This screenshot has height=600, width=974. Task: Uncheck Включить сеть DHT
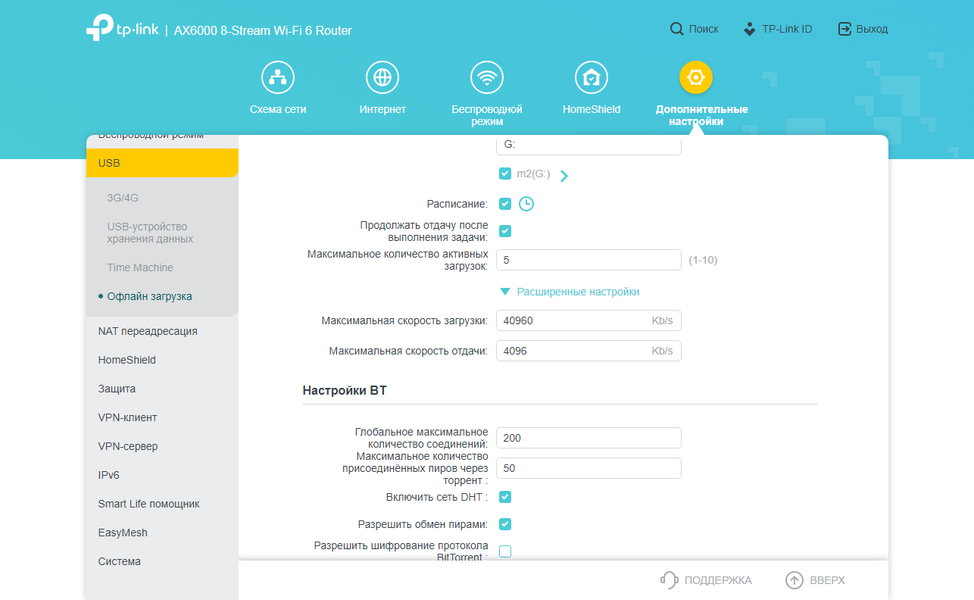pyautogui.click(x=505, y=497)
